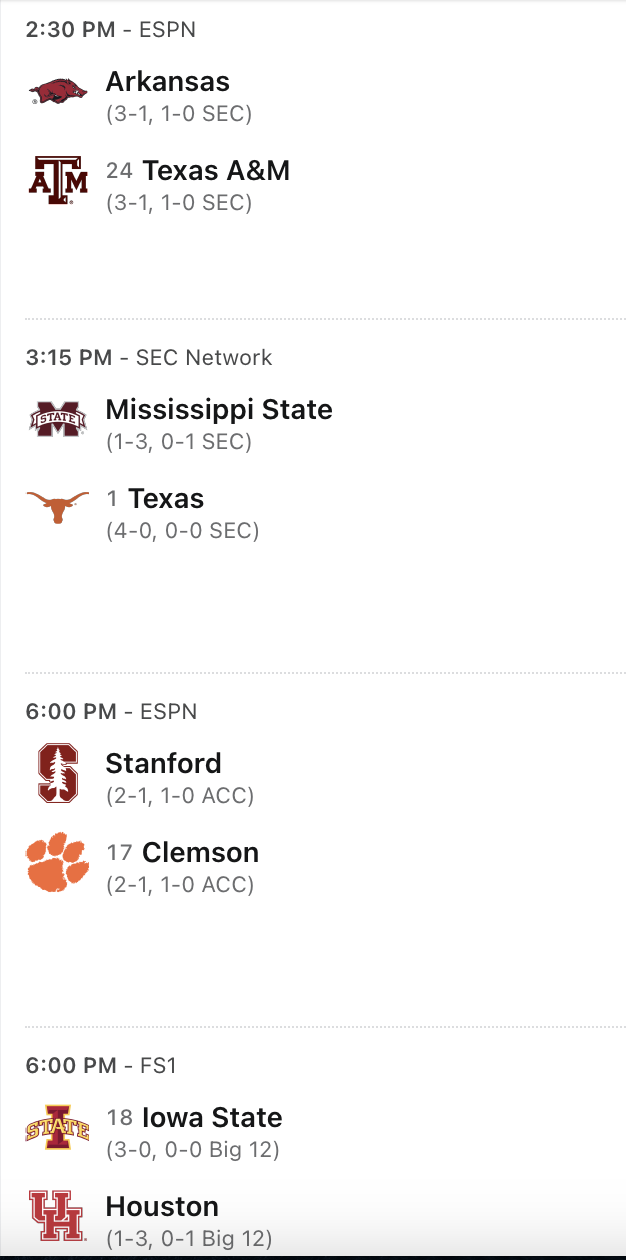Click the Mississippi State logo
626x1260 pixels.
[57, 420]
